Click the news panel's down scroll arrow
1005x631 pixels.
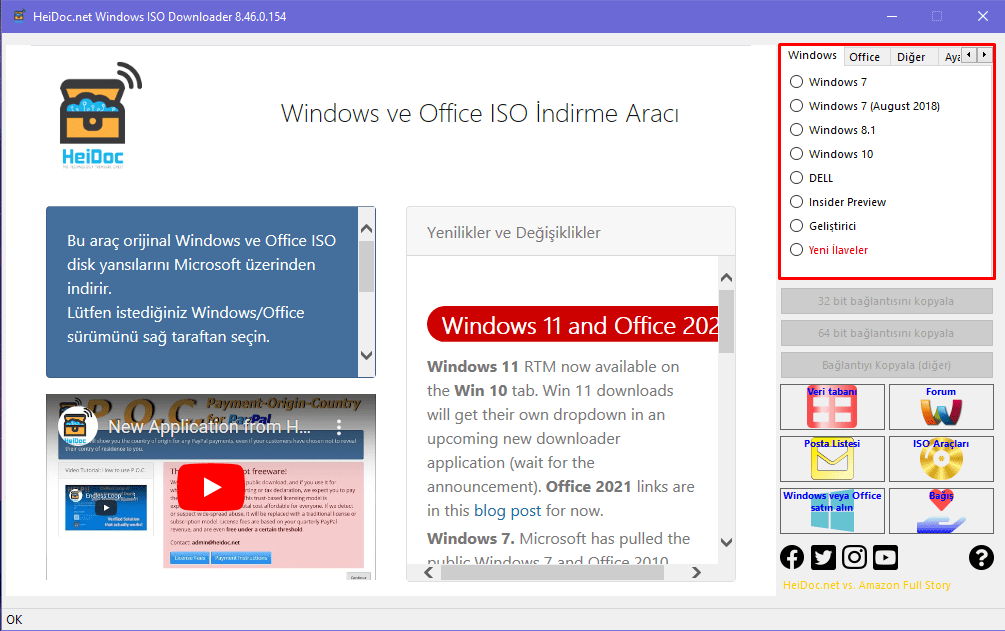tap(726, 542)
